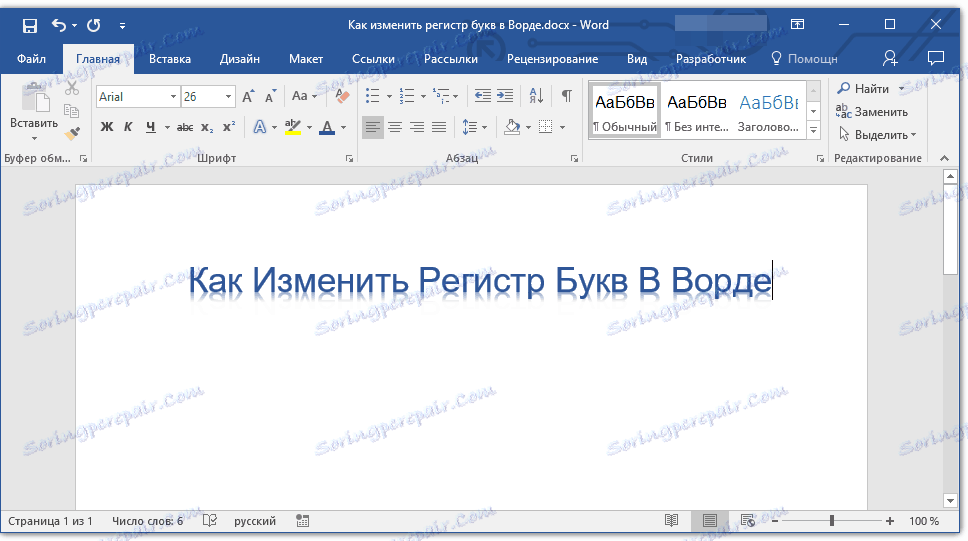Select the Без инте... style
Screen dimensions: 968x541
click(x=697, y=111)
